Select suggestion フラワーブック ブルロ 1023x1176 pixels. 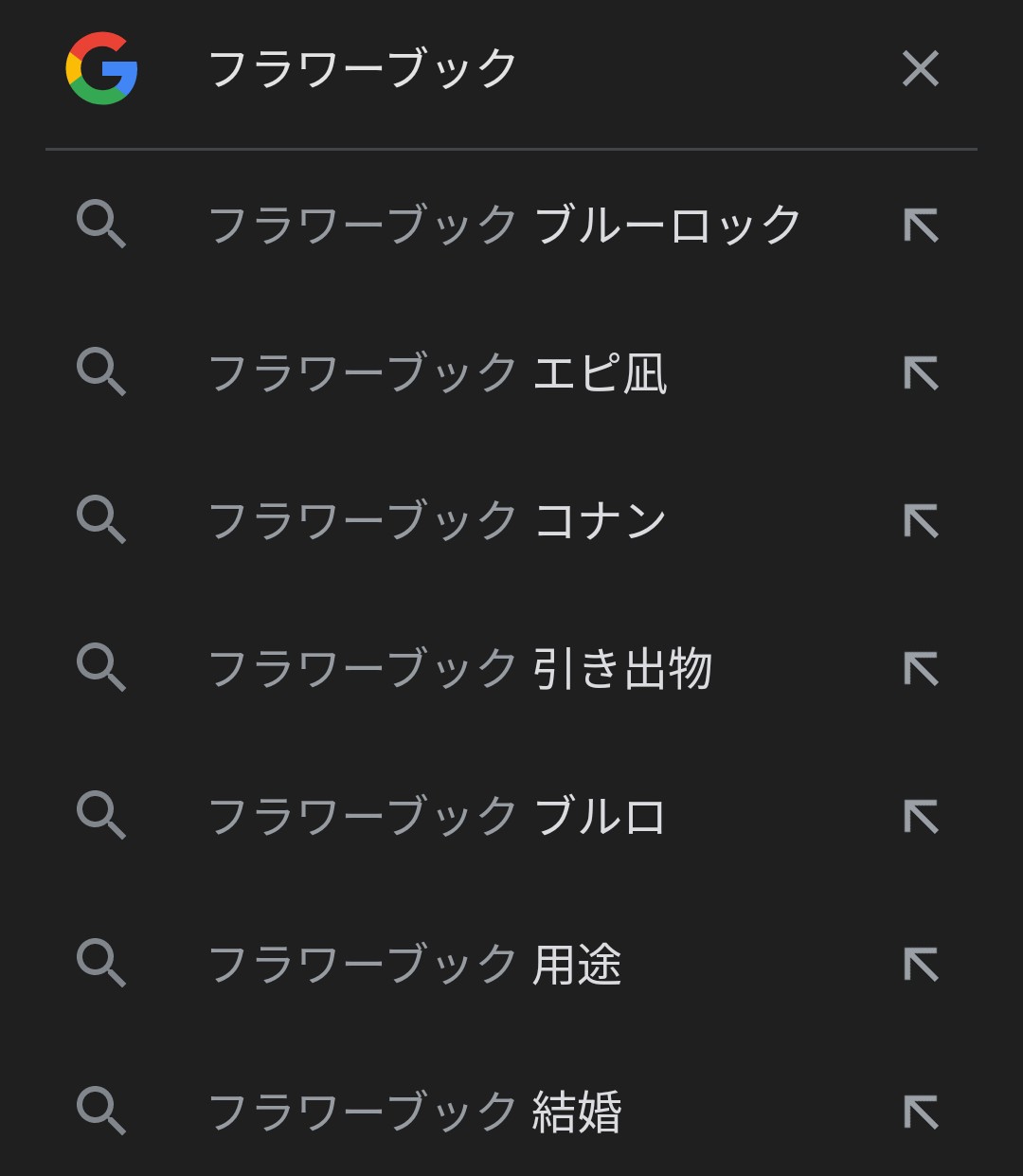click(511, 817)
